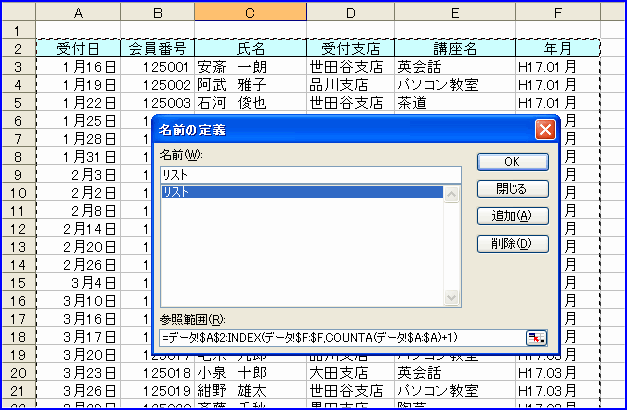Click the 参照範囲 formula field
Image resolution: width=627 pixels, height=410 pixels.
[343, 338]
